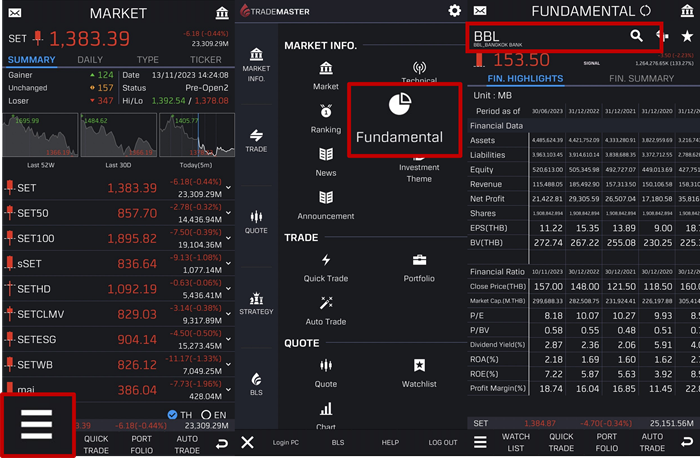Expand the SETCLMV index row

[229, 314]
